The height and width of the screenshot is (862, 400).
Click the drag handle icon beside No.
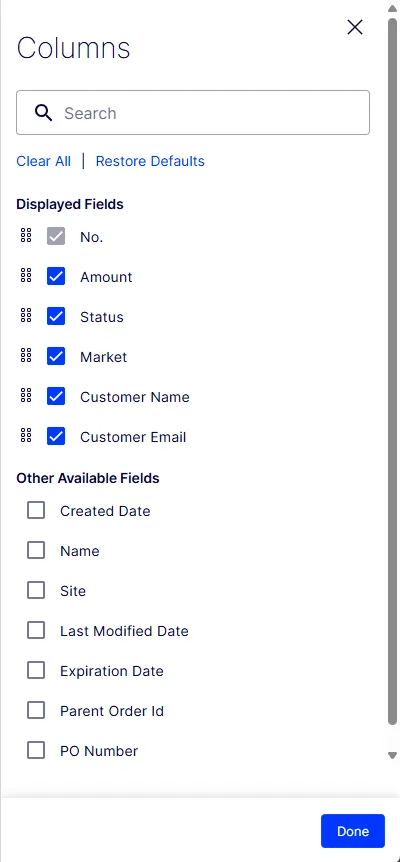click(x=26, y=235)
